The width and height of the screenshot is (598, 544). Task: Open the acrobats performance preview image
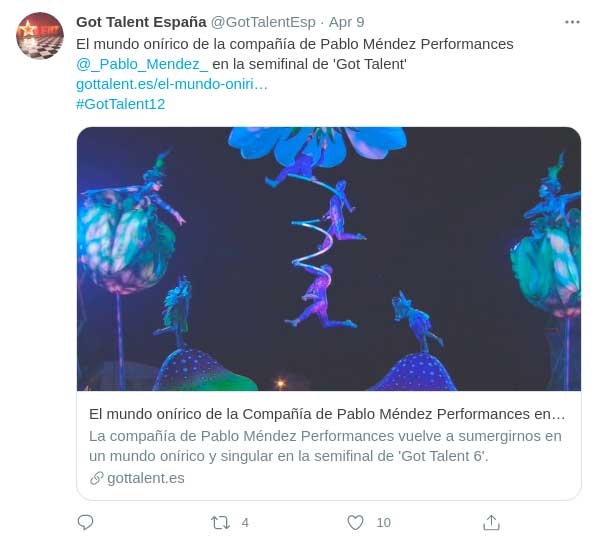tap(329, 259)
